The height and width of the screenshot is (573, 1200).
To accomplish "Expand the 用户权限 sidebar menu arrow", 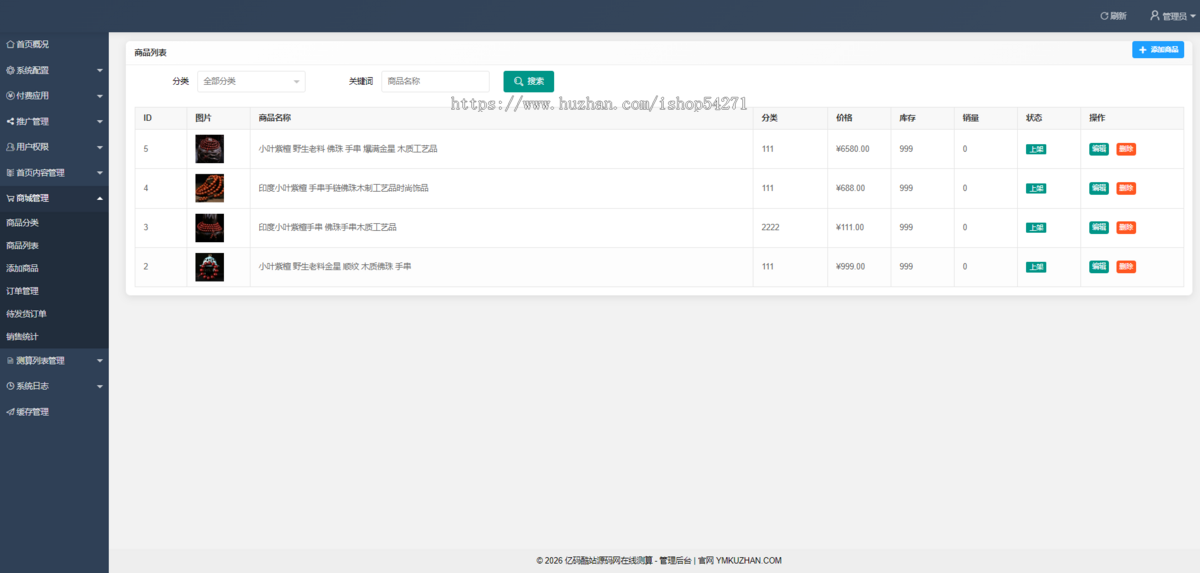I will (x=100, y=147).
